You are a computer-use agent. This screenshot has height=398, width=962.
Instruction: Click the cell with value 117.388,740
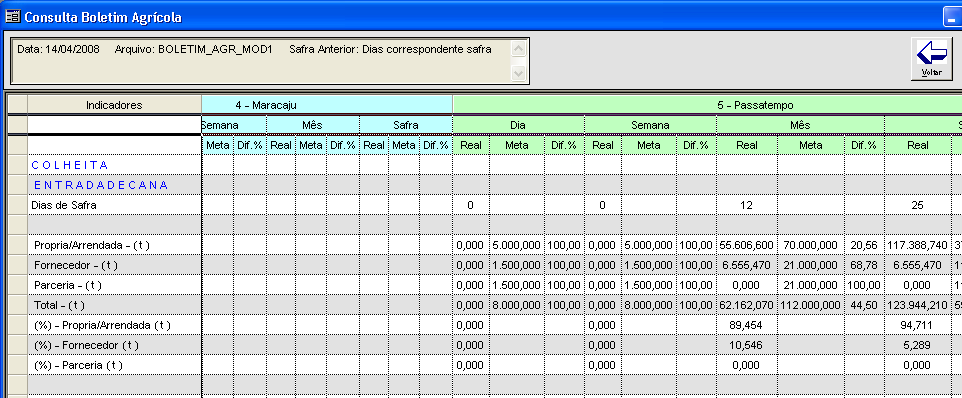click(x=917, y=245)
